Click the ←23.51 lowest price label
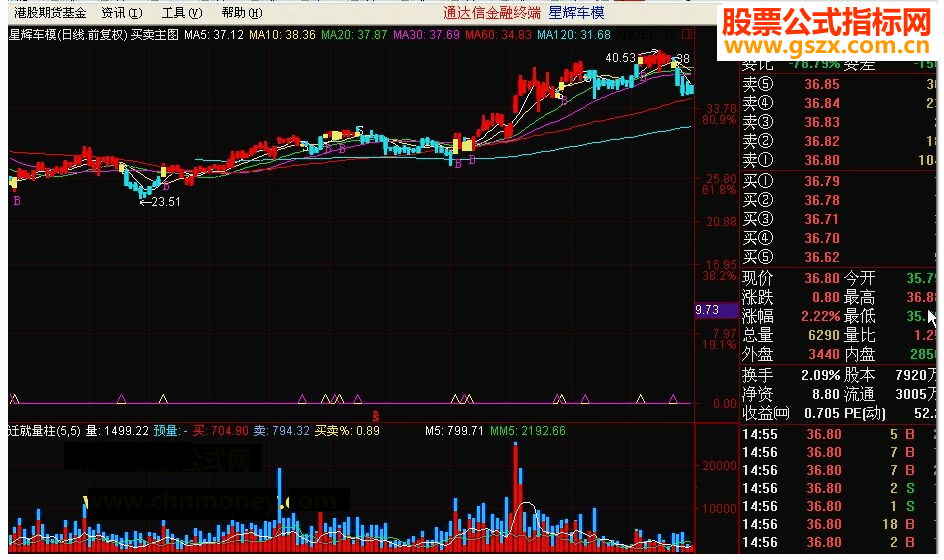 pyautogui.click(x=160, y=202)
